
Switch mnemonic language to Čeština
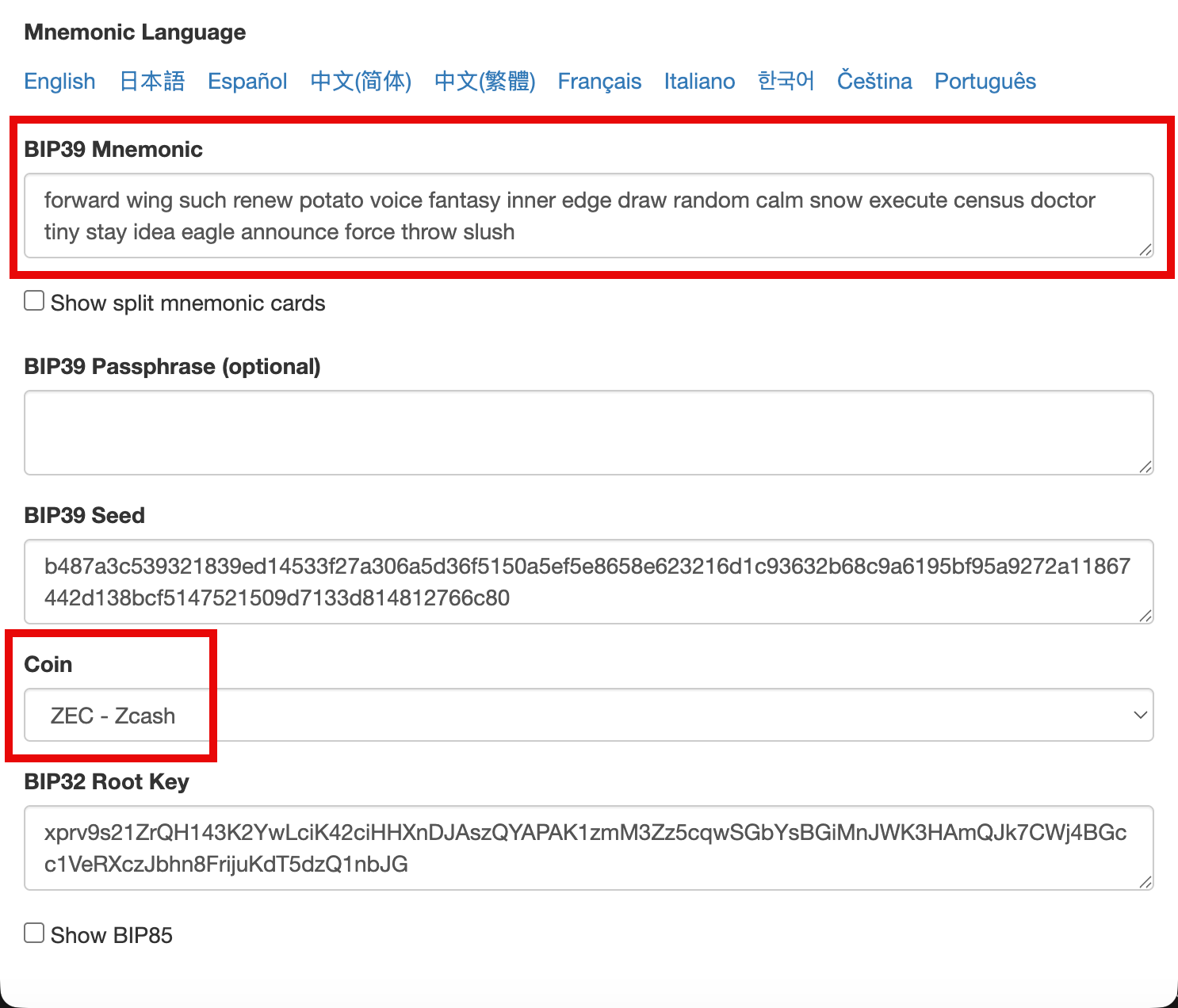(874, 82)
